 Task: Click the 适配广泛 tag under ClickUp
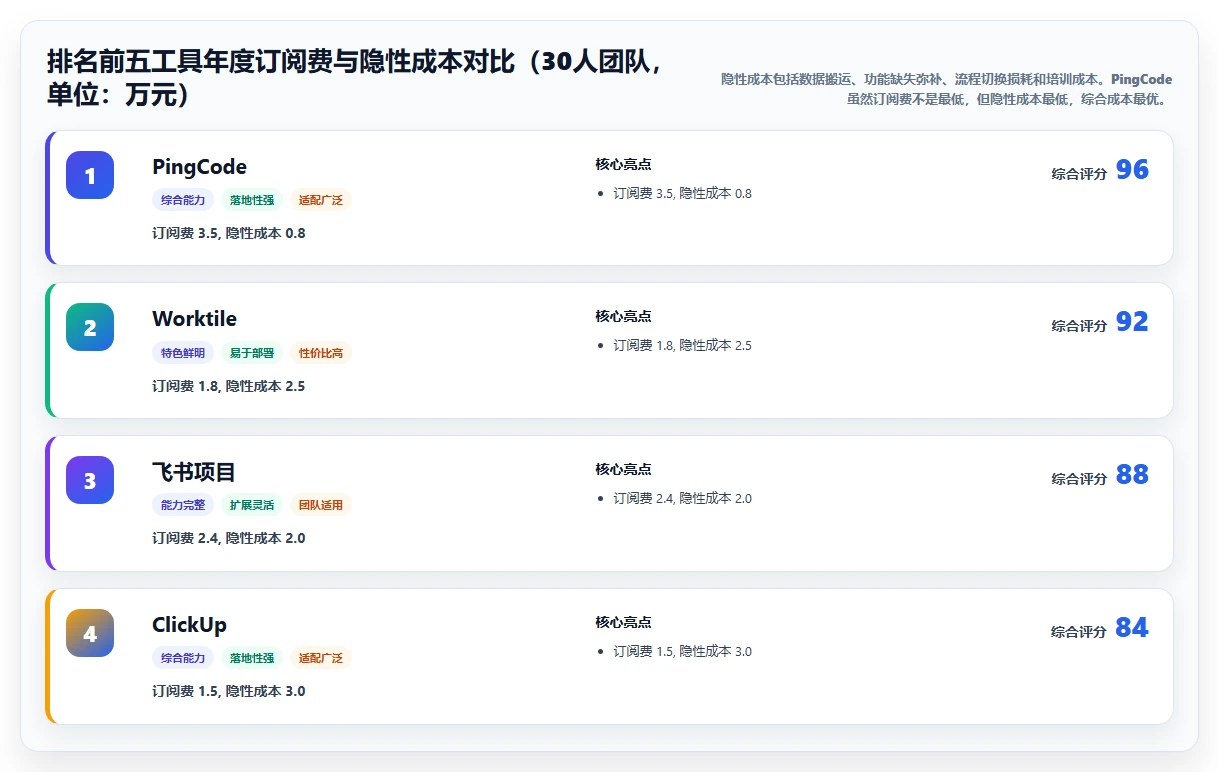click(x=321, y=658)
